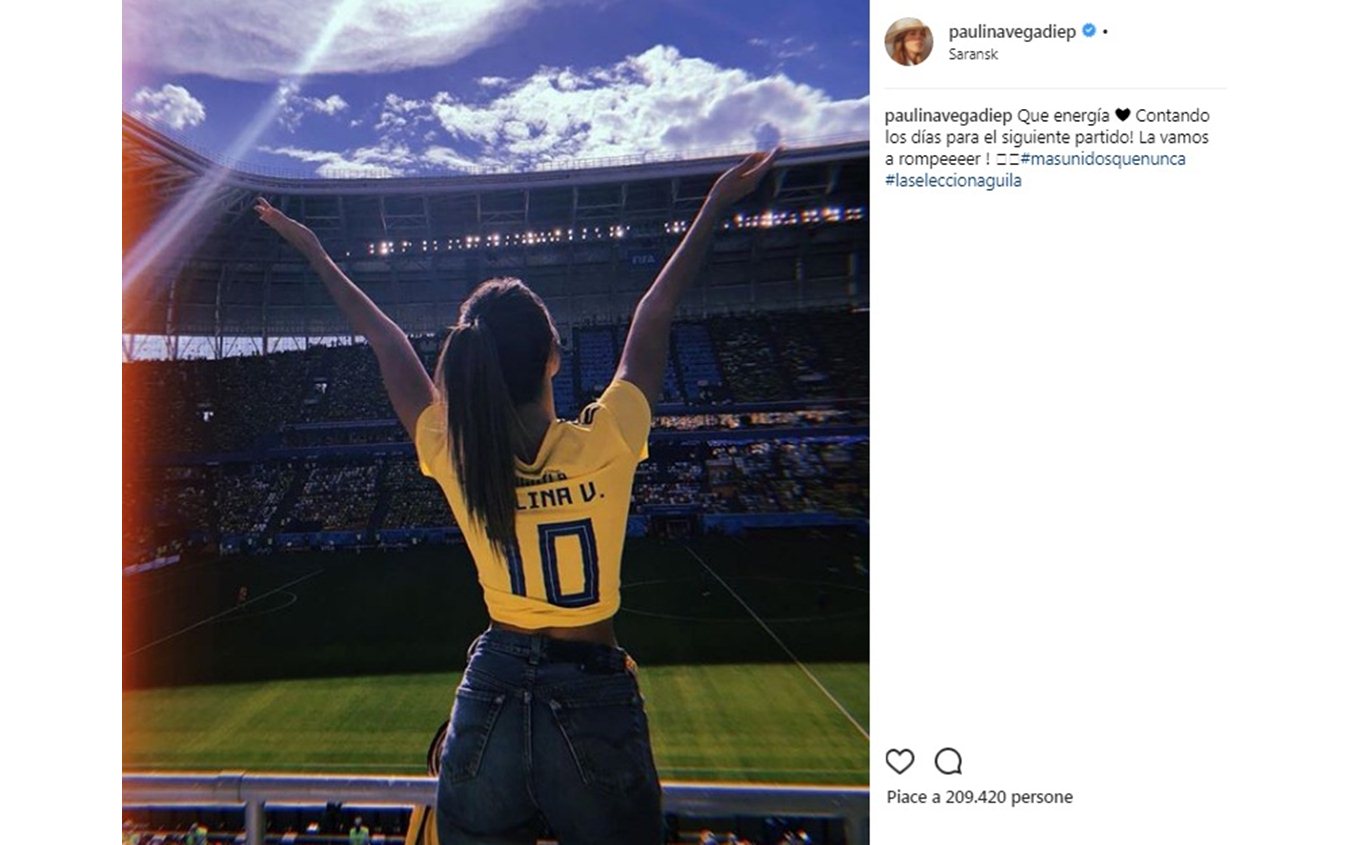Screen dimensions: 1350x845
Task: Open the #laseleccionaguila hashtag
Action: pyautogui.click(x=953, y=181)
